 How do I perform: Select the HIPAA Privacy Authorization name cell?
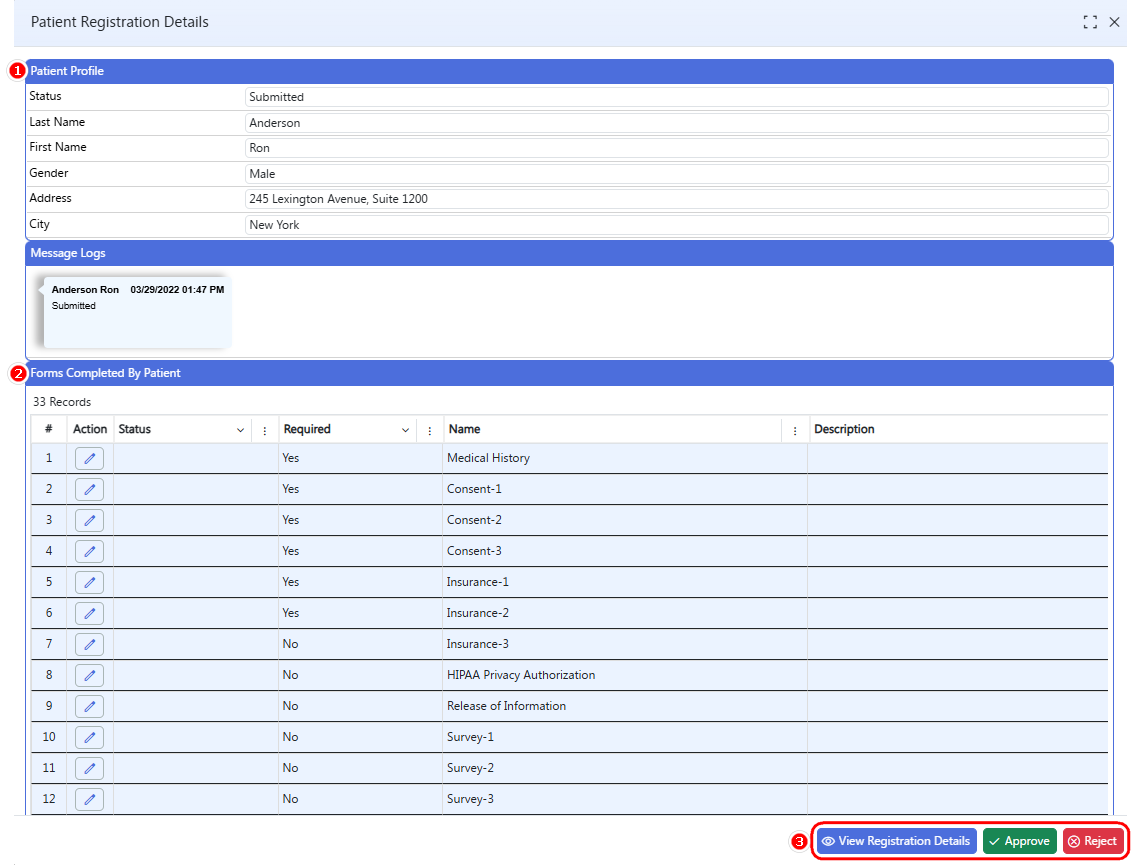pyautogui.click(x=624, y=675)
